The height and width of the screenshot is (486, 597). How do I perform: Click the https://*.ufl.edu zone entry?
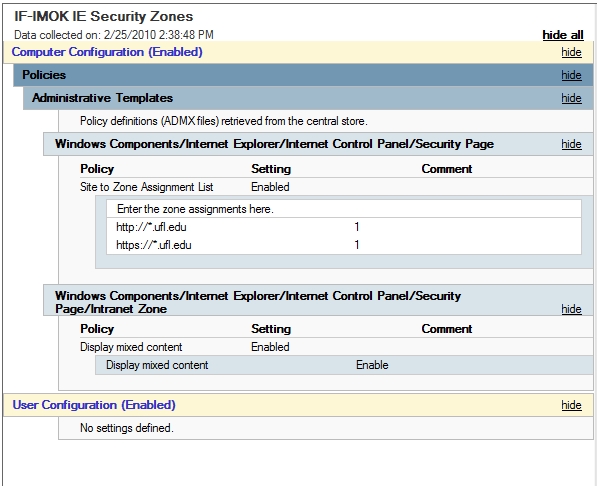[x=153, y=245]
